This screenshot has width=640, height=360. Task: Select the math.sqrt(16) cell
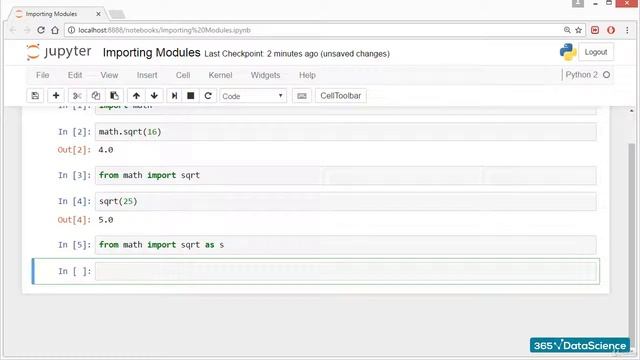(346, 132)
